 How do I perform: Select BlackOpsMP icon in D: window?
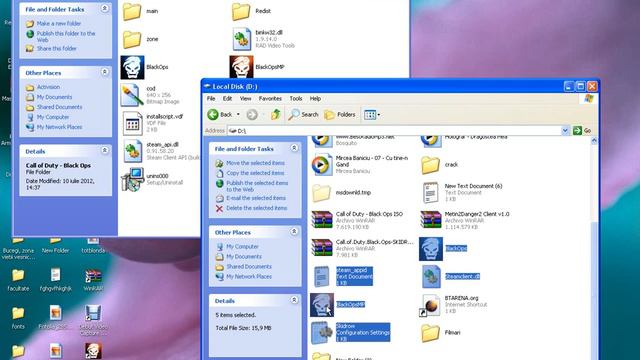point(322,304)
